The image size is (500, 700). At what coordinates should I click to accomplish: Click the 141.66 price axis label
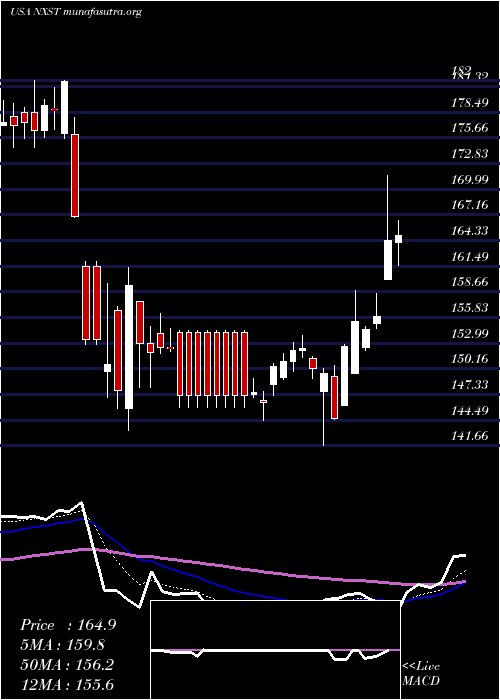tap(469, 436)
